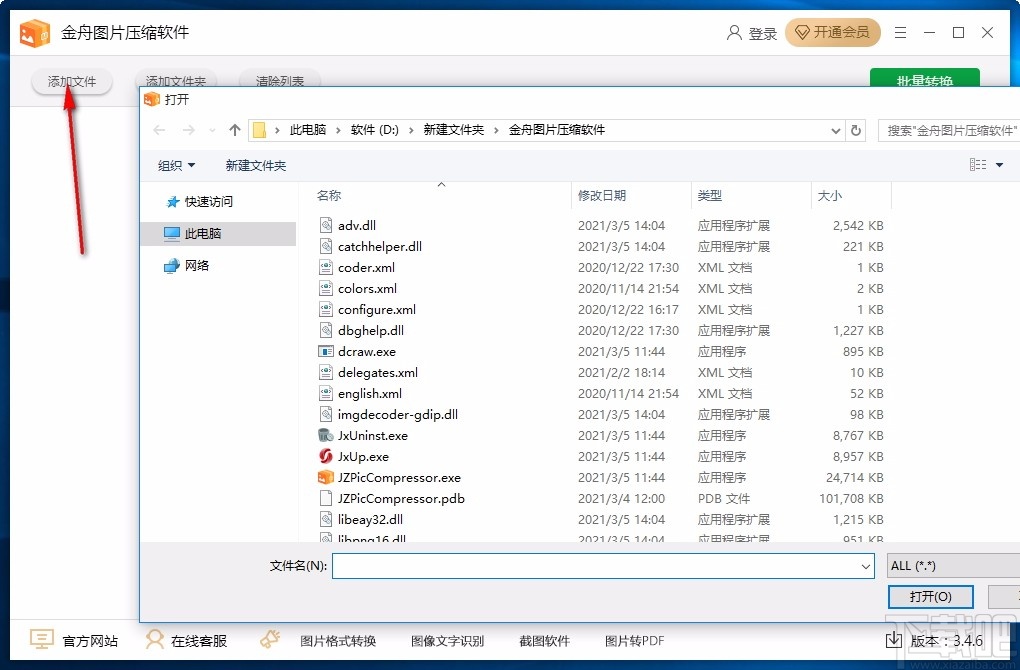
Task: Click the 在线客服 customer service icon
Action: coord(155,639)
